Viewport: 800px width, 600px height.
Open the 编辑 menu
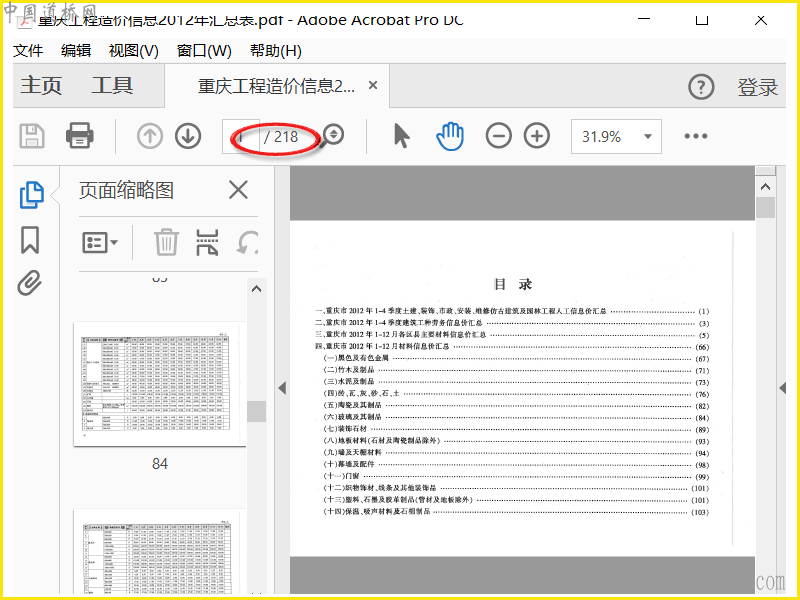tap(76, 51)
